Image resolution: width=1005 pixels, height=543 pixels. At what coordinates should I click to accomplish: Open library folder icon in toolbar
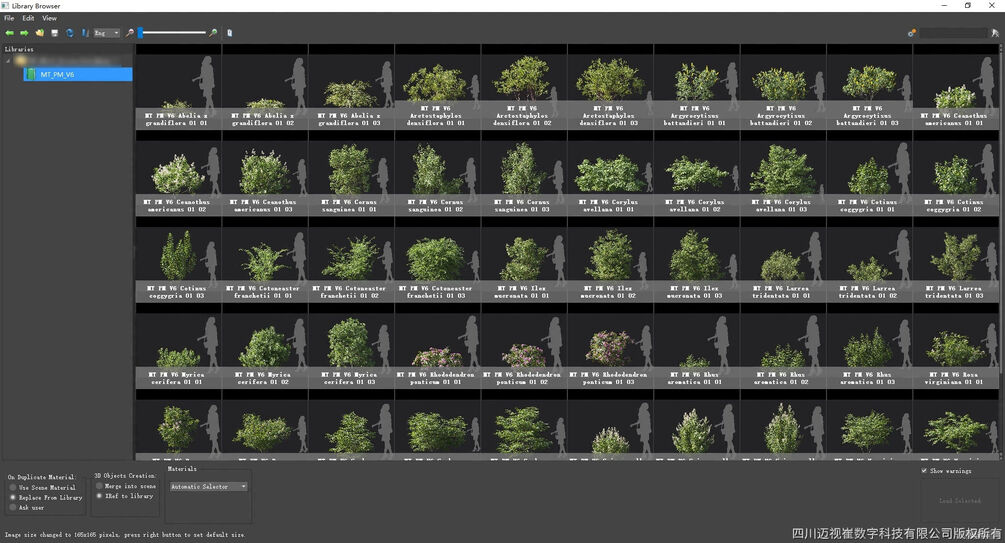[40, 33]
